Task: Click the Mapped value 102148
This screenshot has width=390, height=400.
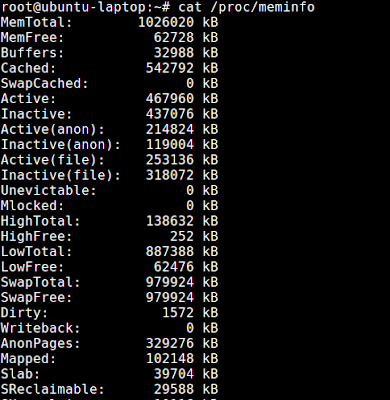Action: click(x=169, y=360)
